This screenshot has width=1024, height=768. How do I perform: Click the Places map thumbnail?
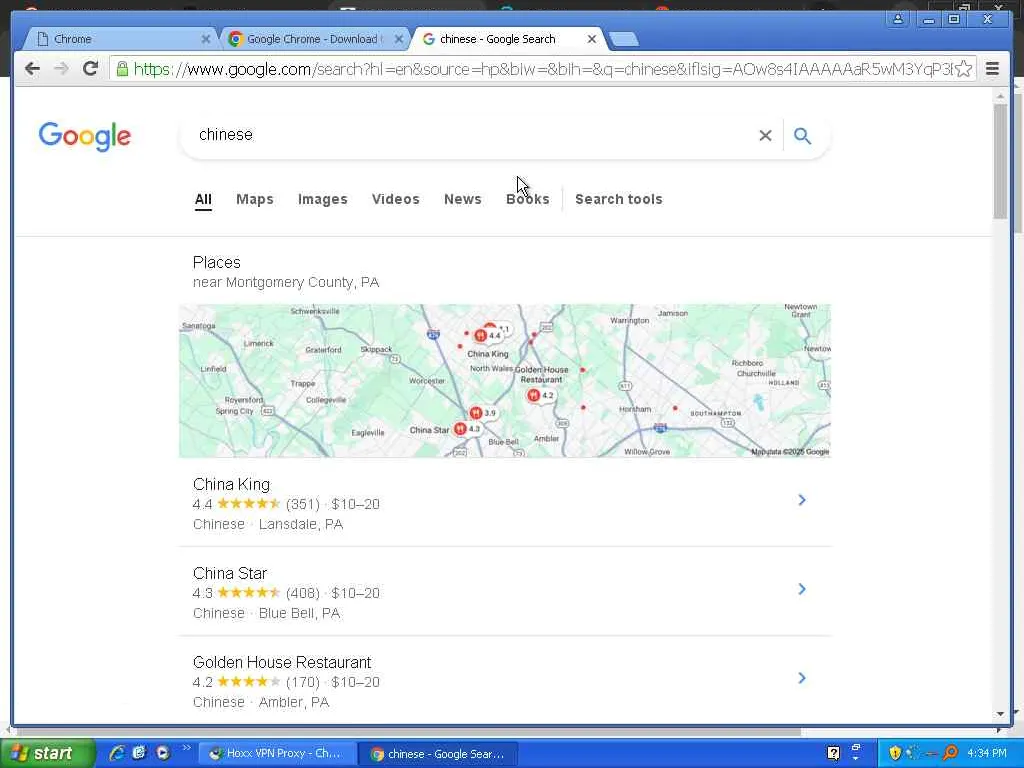(x=505, y=381)
